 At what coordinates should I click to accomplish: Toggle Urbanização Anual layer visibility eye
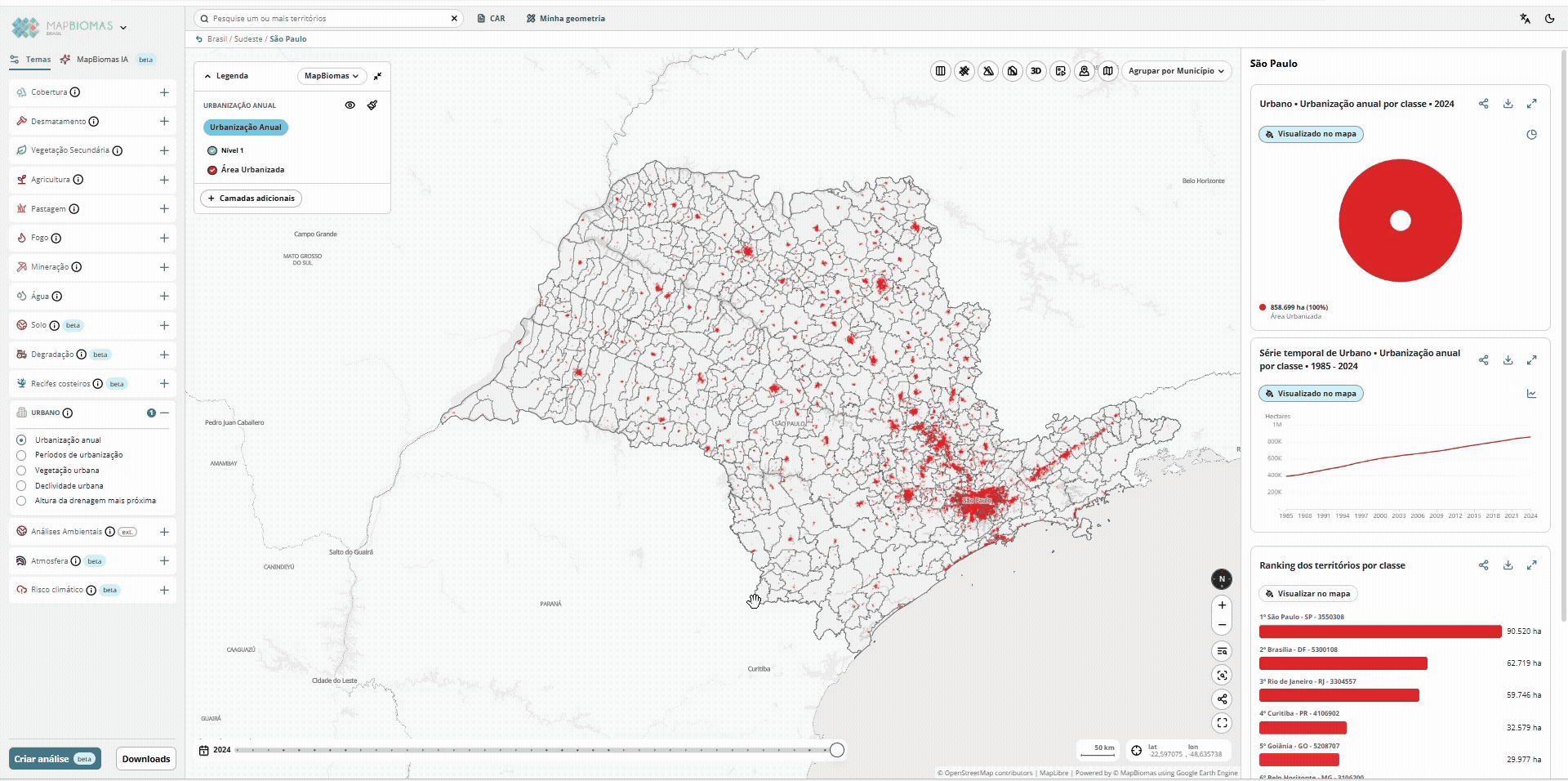click(350, 105)
